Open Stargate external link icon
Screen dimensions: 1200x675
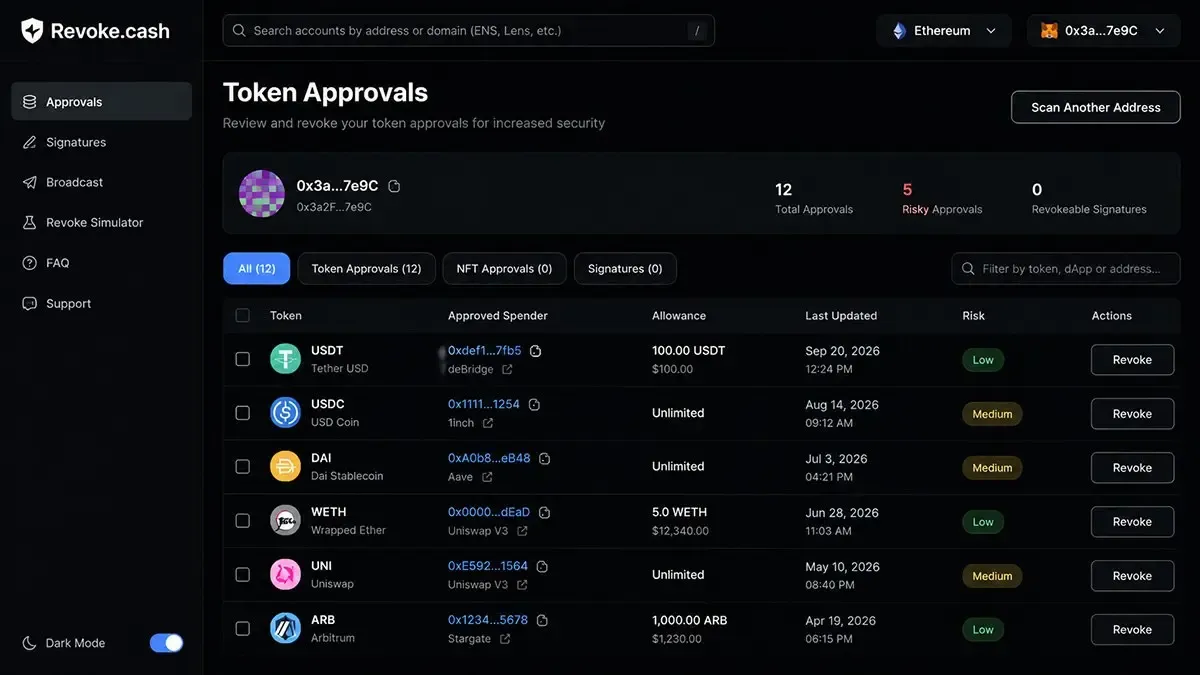[x=505, y=639]
